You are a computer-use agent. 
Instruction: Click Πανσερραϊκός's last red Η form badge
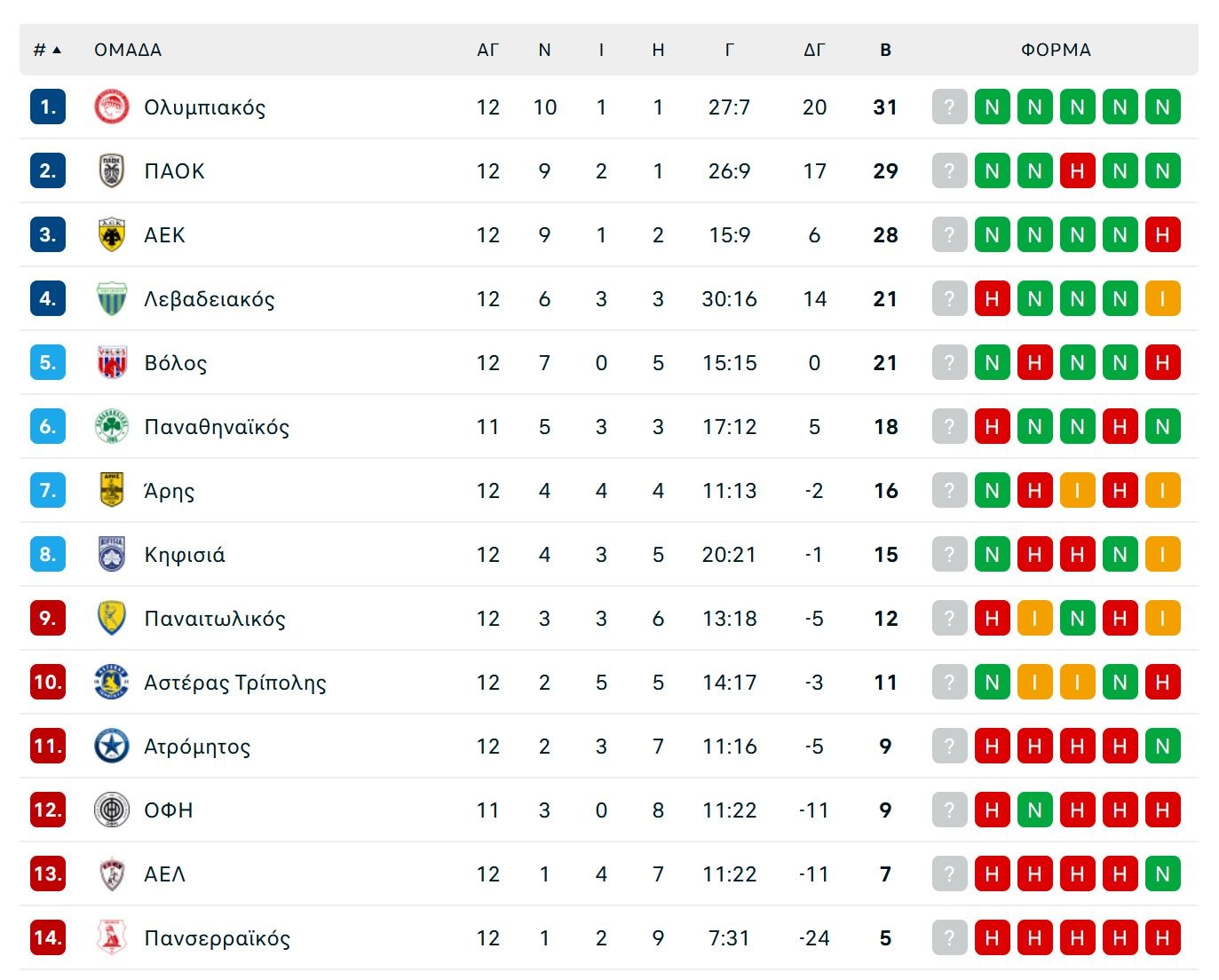(1162, 938)
